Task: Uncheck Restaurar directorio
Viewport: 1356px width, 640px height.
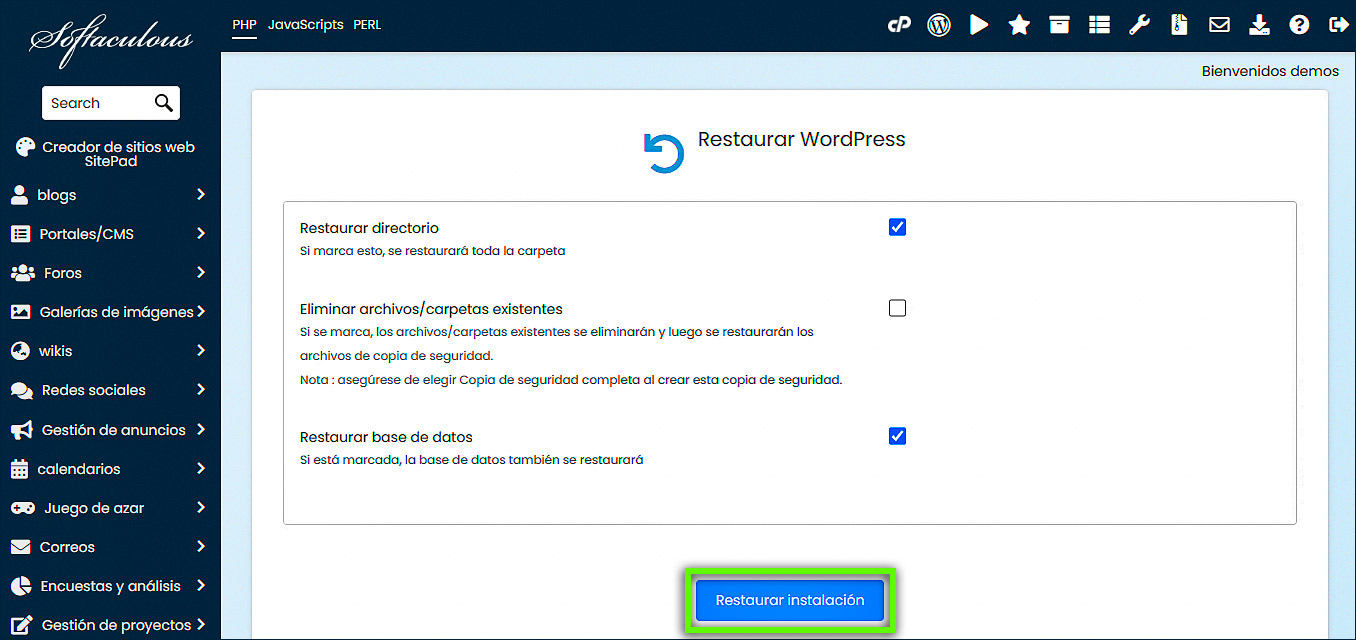Action: [x=897, y=227]
